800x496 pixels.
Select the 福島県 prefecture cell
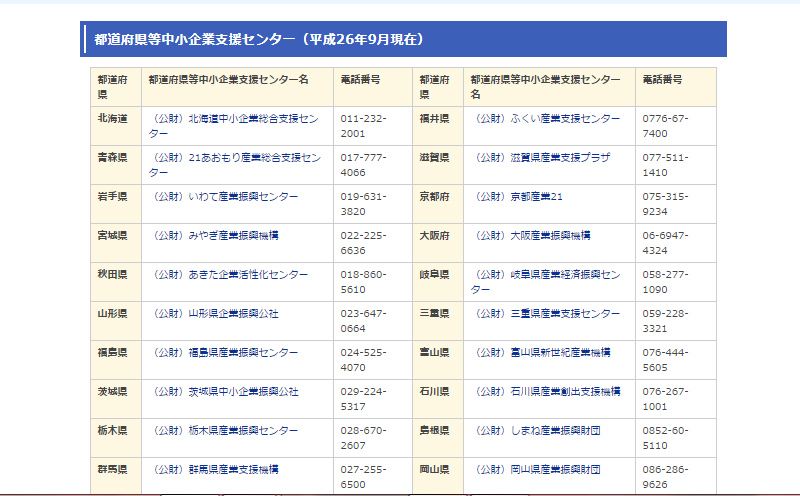pos(116,360)
